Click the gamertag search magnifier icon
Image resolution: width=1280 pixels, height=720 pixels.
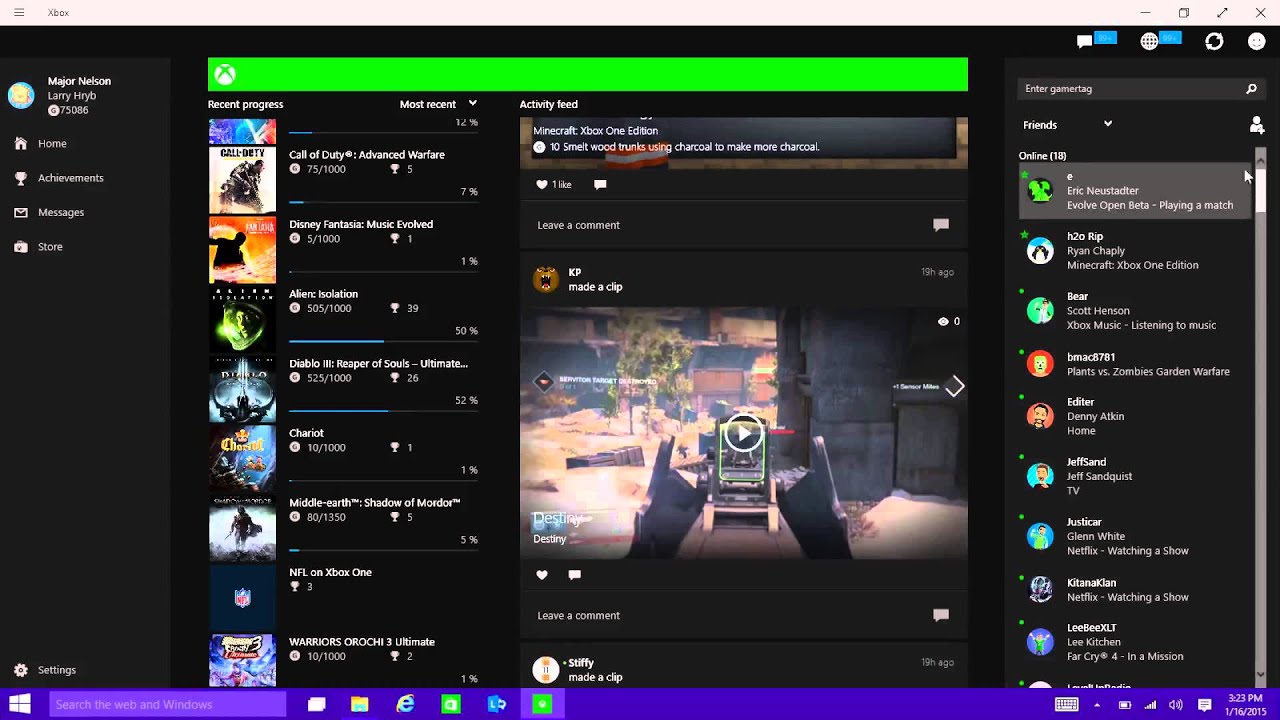pos(1251,89)
